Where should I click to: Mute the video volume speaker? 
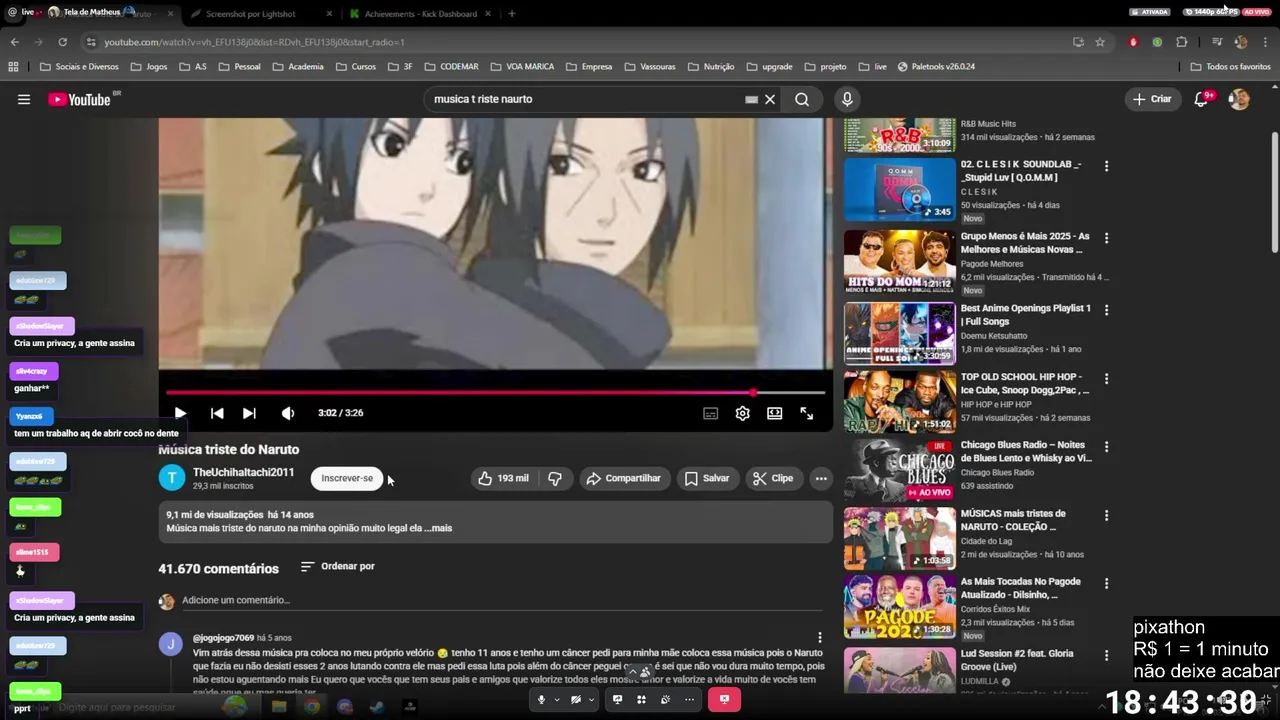pyautogui.click(x=288, y=413)
